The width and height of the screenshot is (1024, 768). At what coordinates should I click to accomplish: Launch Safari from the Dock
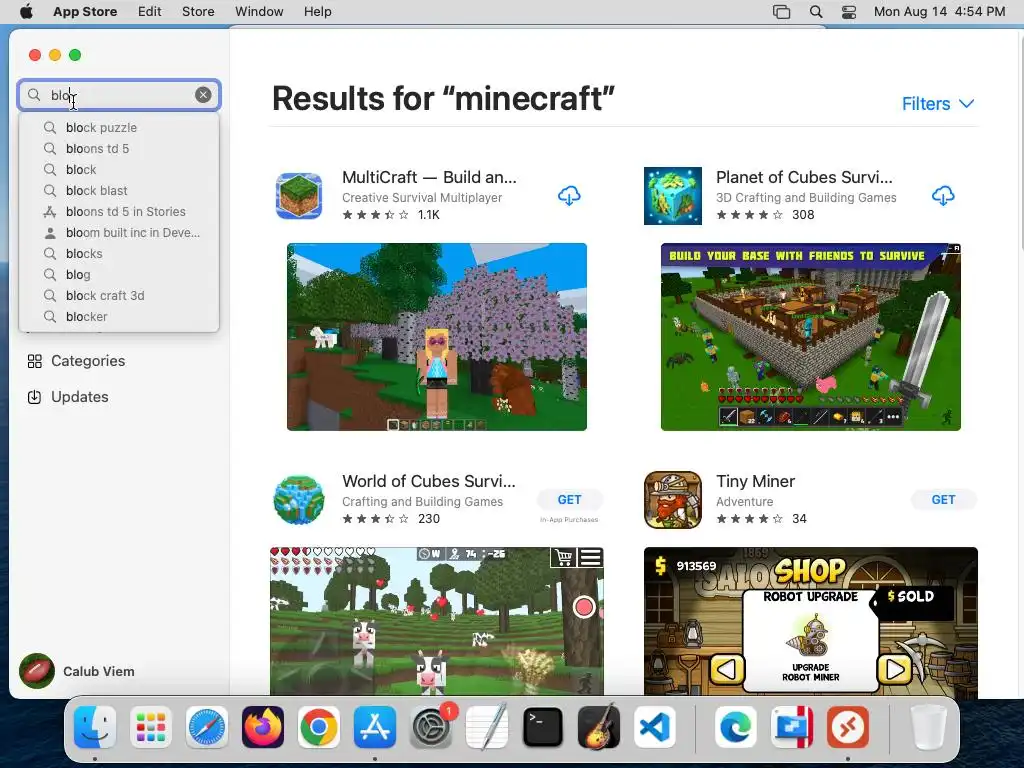[x=207, y=727]
